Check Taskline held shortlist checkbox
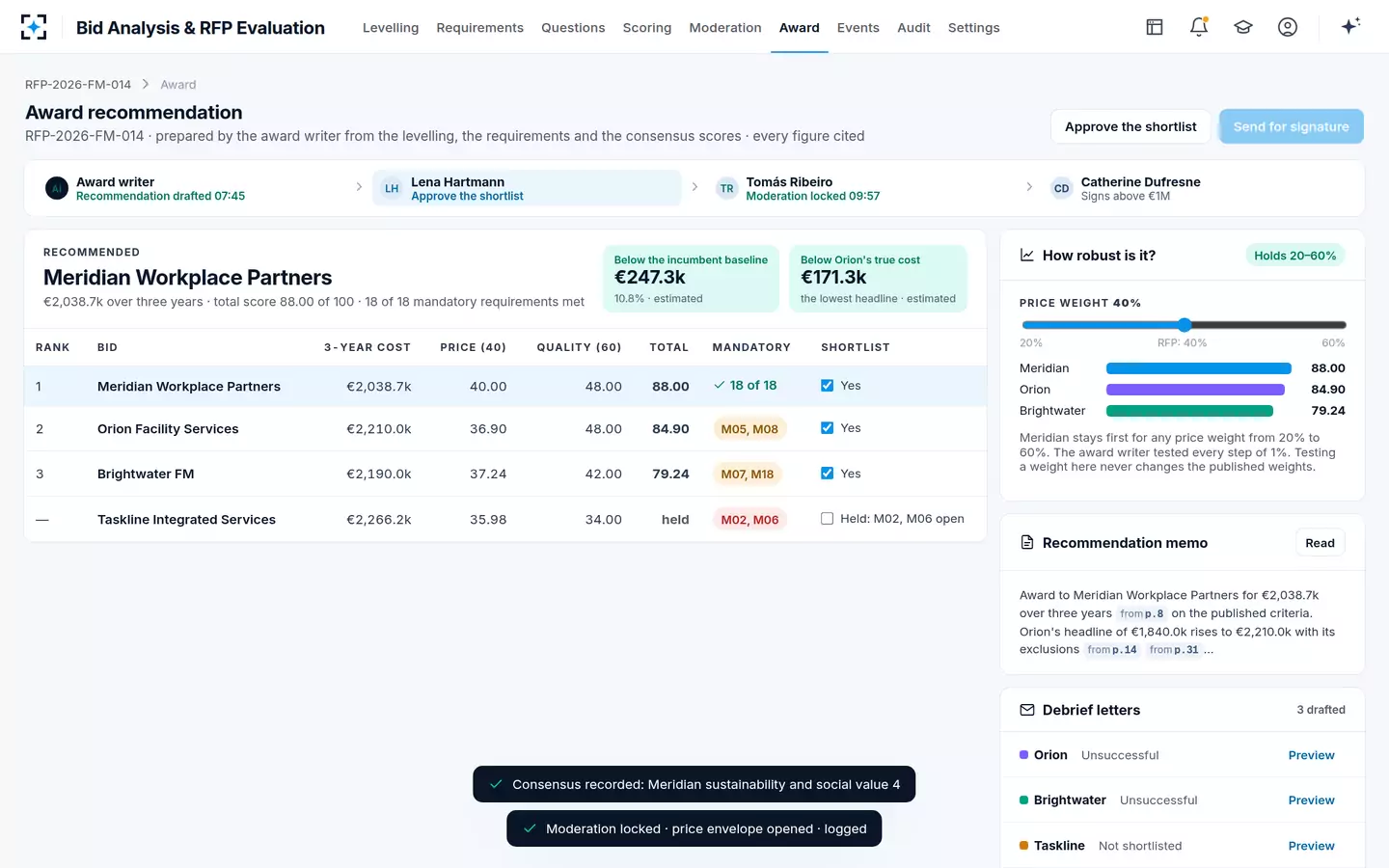 [x=827, y=519]
